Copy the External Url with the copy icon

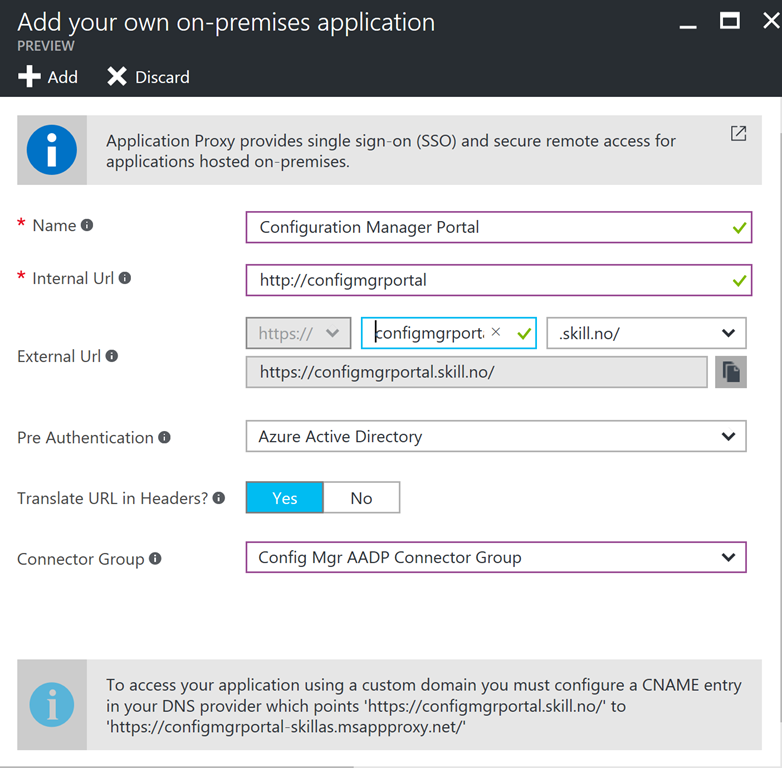731,372
